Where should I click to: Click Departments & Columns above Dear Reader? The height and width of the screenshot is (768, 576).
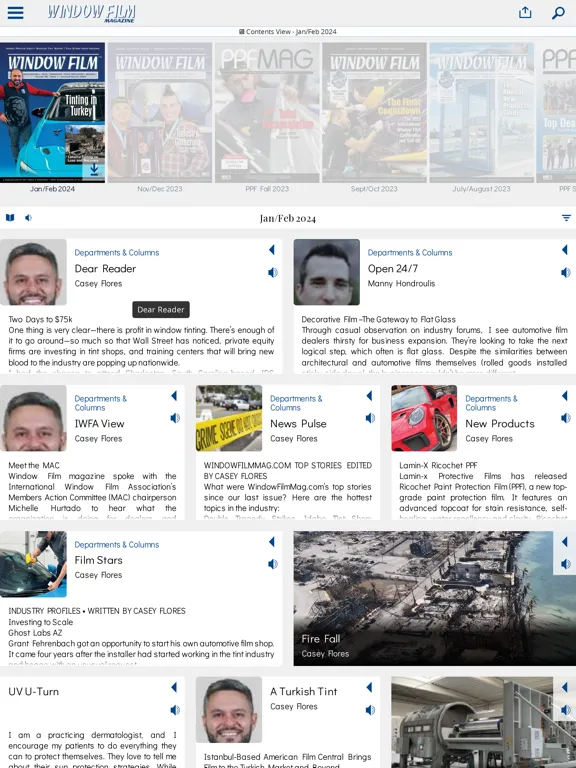[117, 253]
